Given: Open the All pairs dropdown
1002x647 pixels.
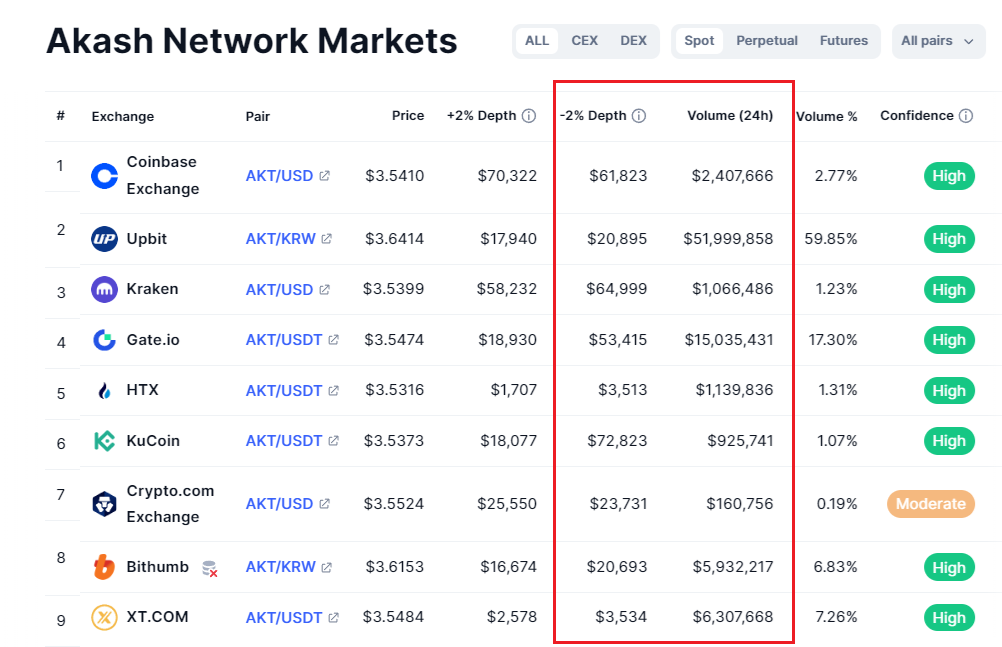Looking at the screenshot, I should pos(938,41).
